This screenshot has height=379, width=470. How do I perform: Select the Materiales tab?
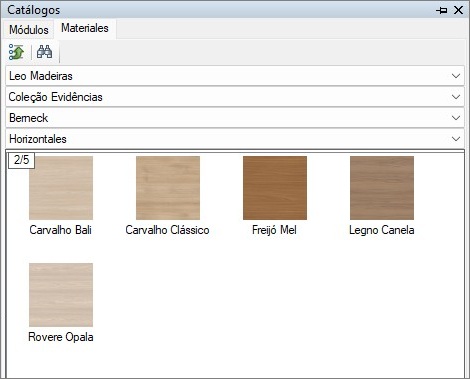[x=85, y=28]
